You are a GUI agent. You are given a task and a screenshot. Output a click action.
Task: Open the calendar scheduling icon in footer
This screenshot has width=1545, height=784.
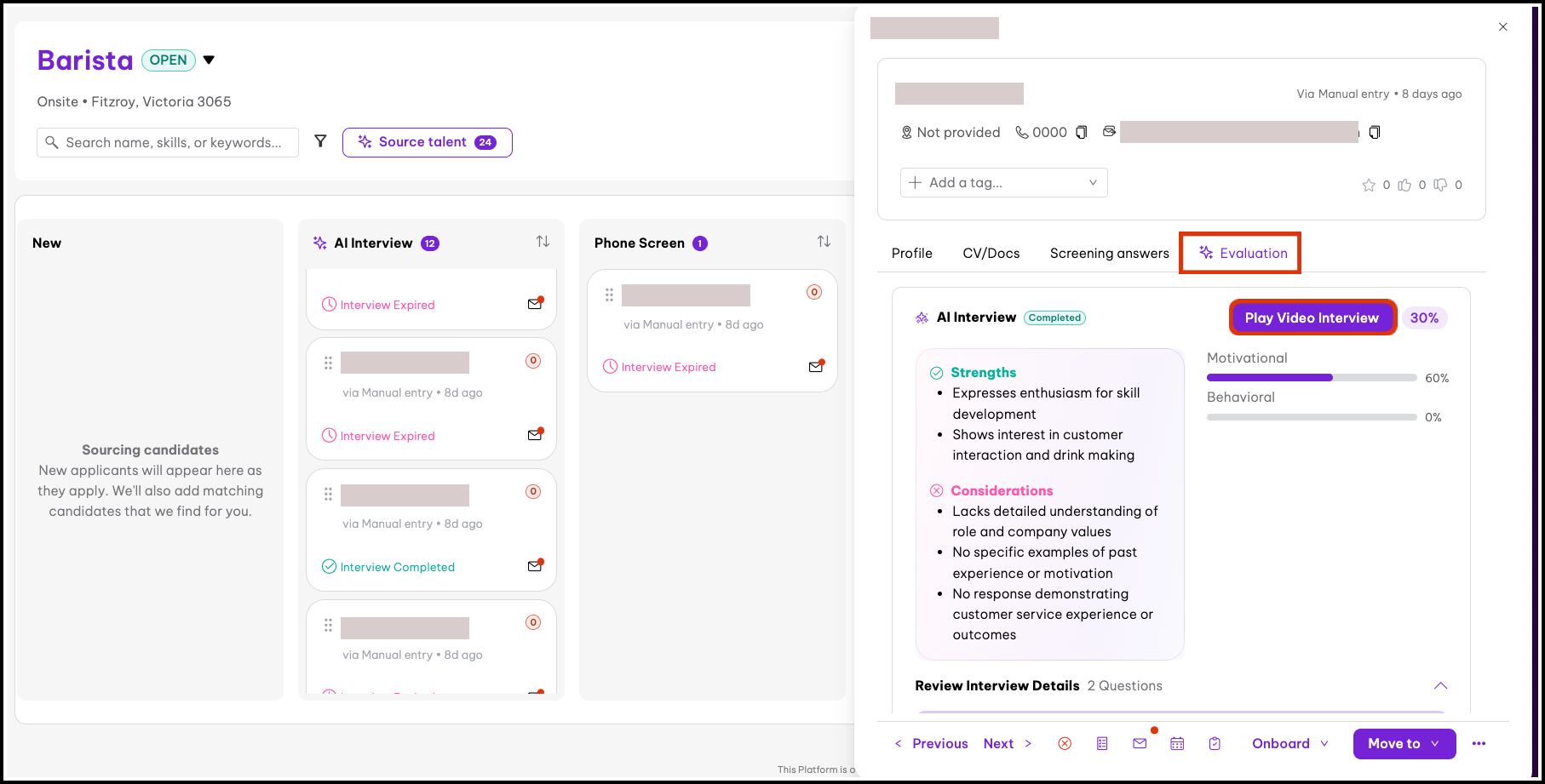[1177, 743]
